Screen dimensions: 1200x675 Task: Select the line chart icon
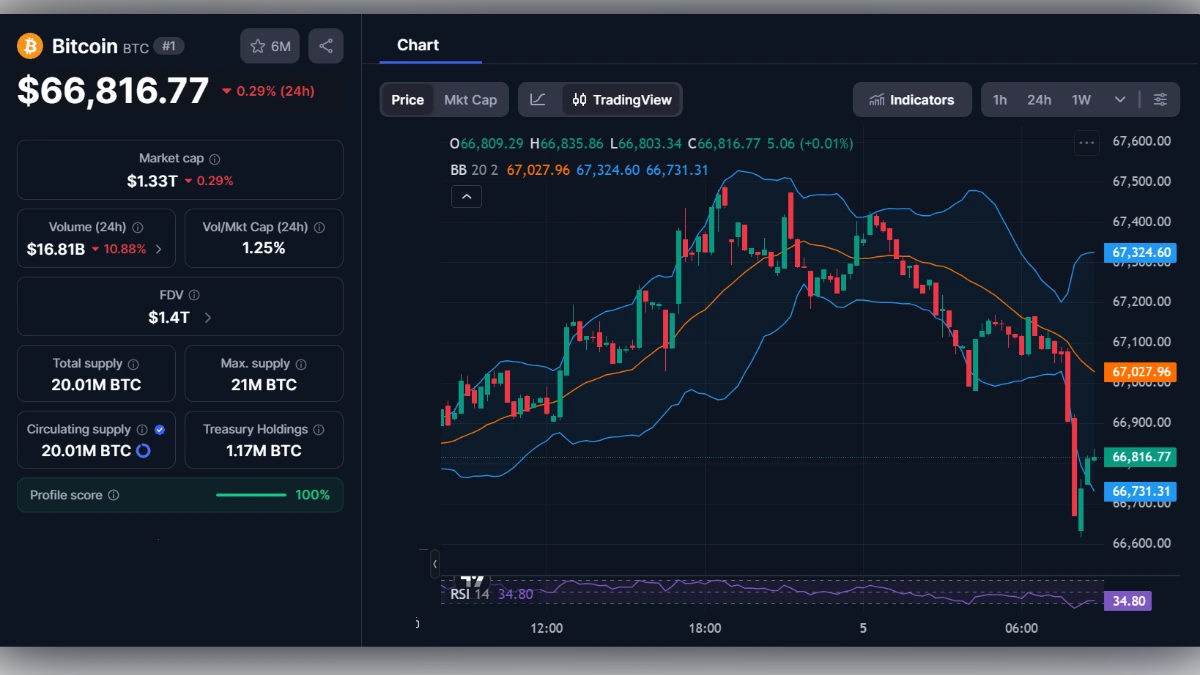tap(537, 99)
